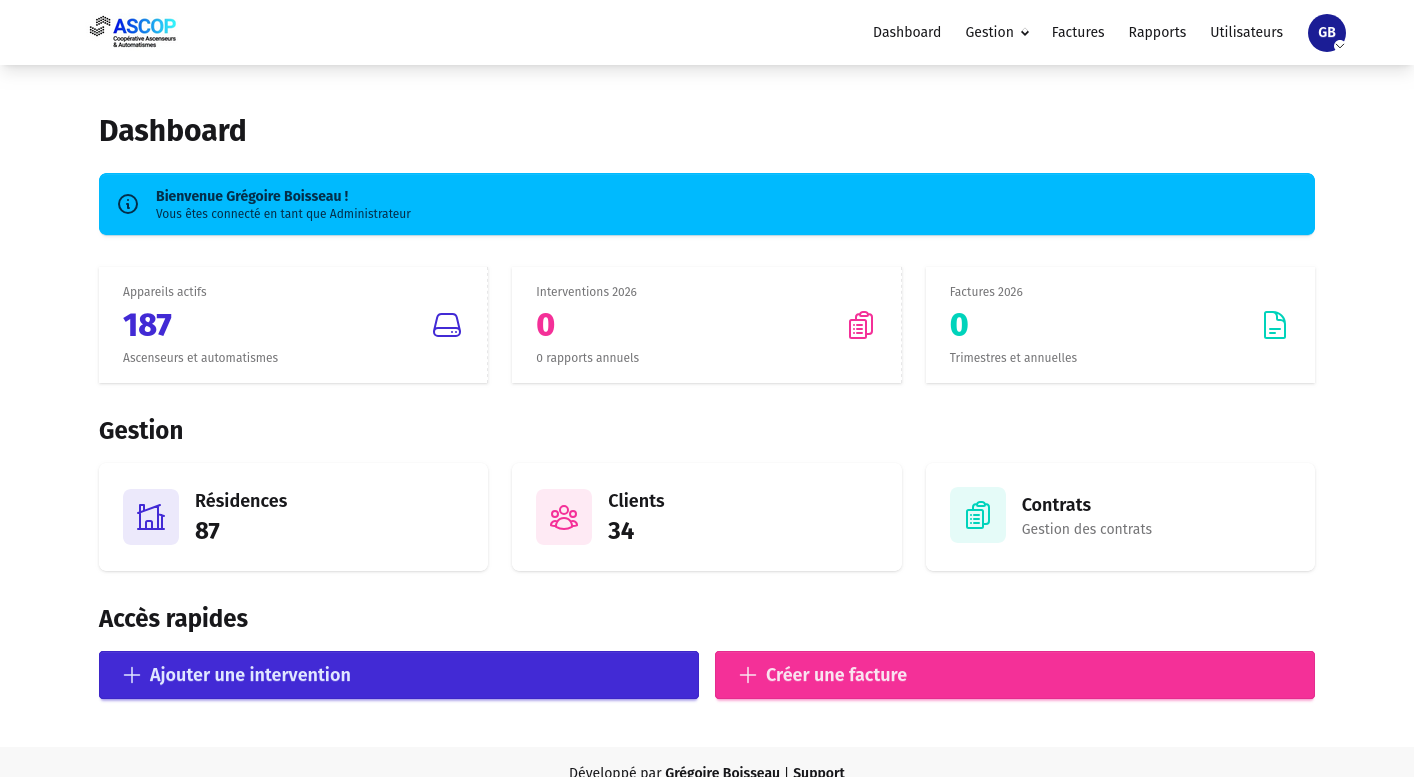Click the Grégoire Boisseau footer link

point(722,771)
